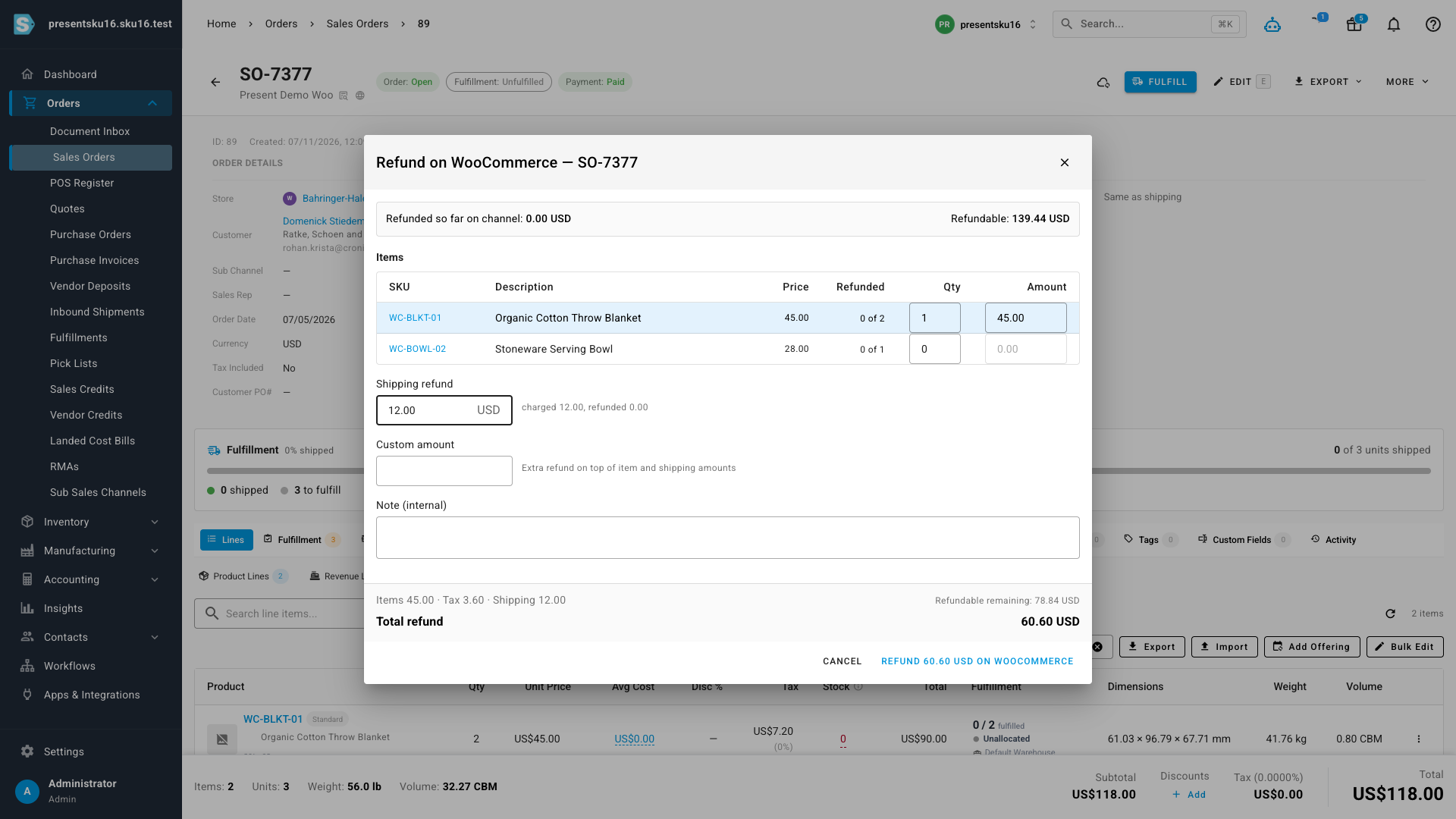Click the globe icon beside Present Demo Woo
This screenshot has height=819, width=1456.
click(x=360, y=96)
